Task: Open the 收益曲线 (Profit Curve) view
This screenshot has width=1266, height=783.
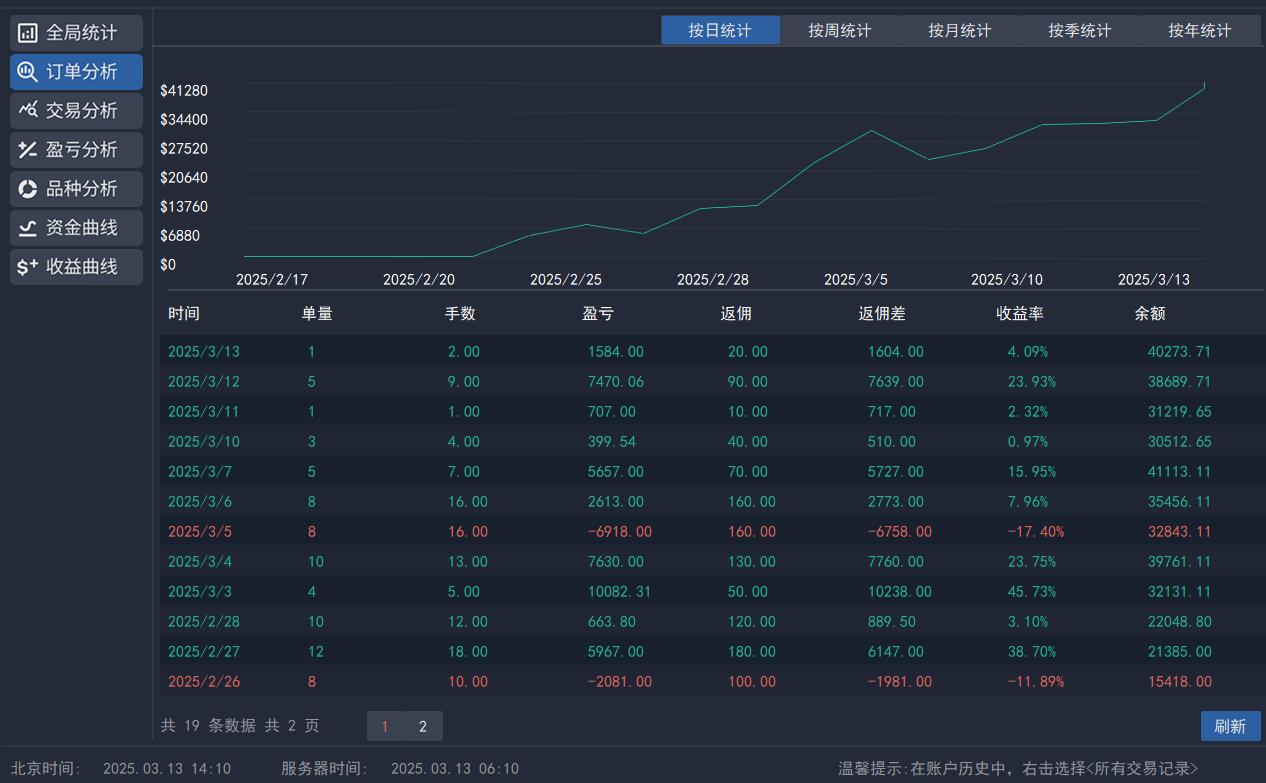Action: click(76, 266)
